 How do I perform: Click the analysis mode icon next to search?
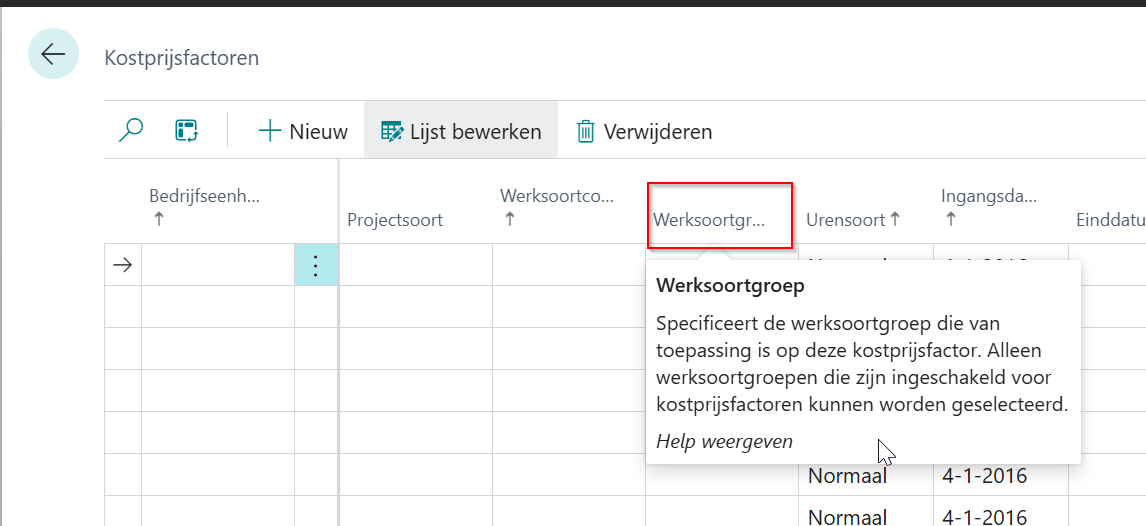[x=186, y=131]
